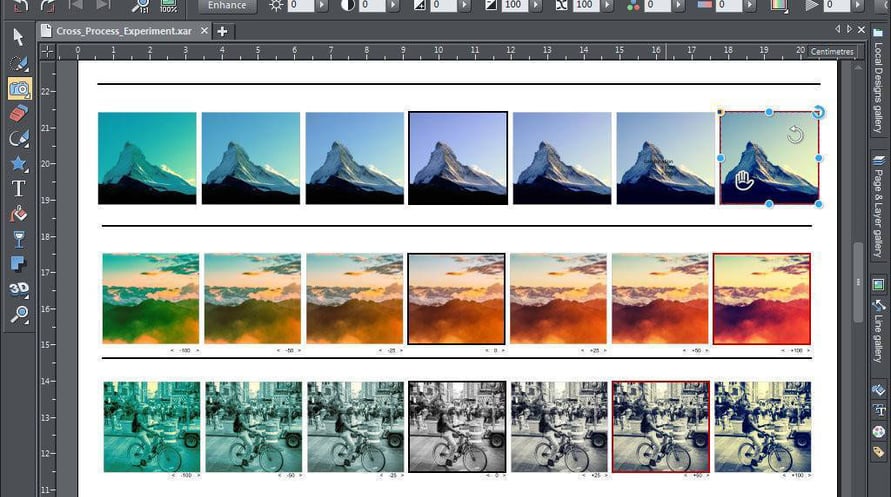
Task: Click the rainbow color swatch icon
Action: coord(778,6)
